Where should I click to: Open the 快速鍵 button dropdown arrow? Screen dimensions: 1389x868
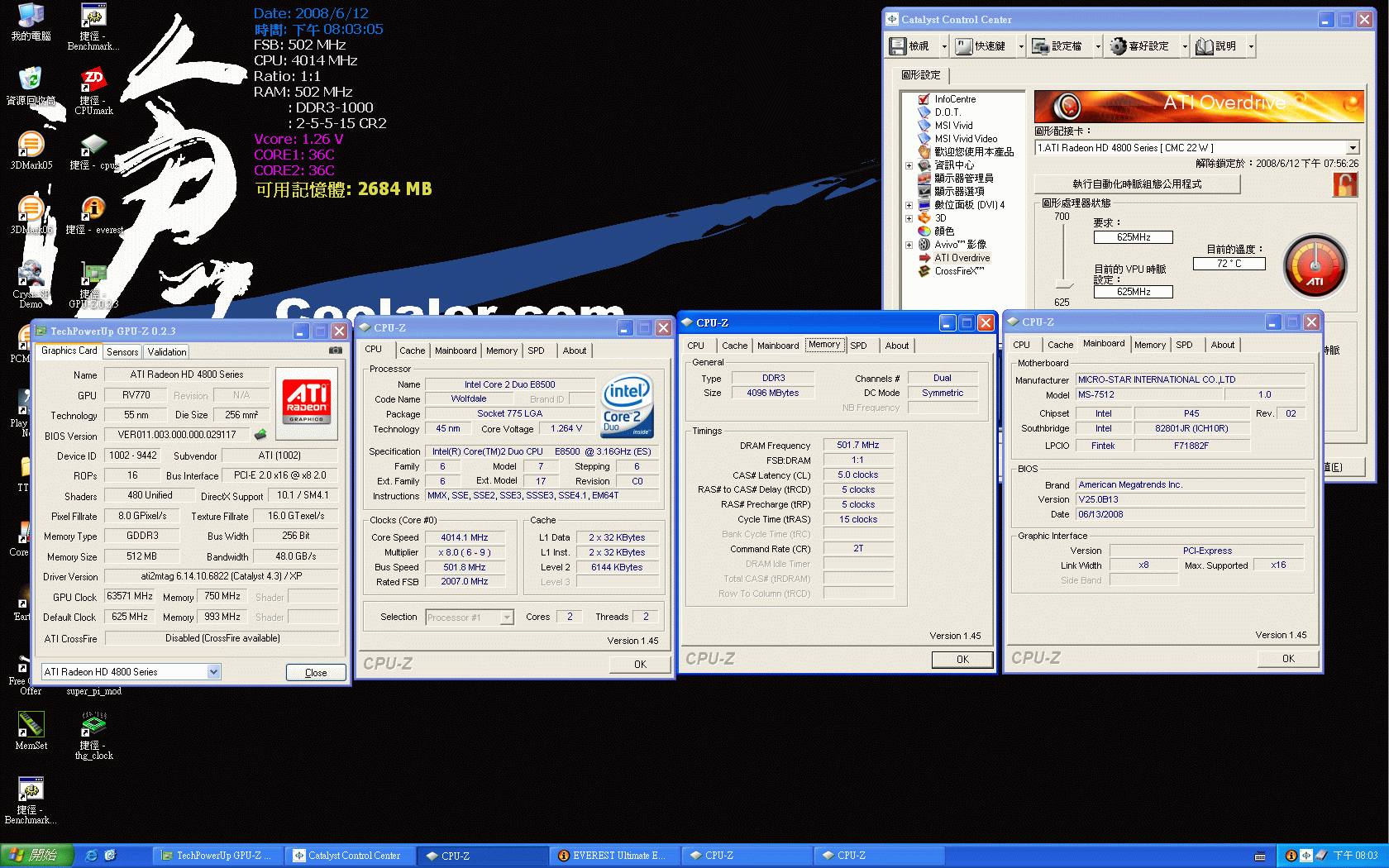[x=1021, y=46]
